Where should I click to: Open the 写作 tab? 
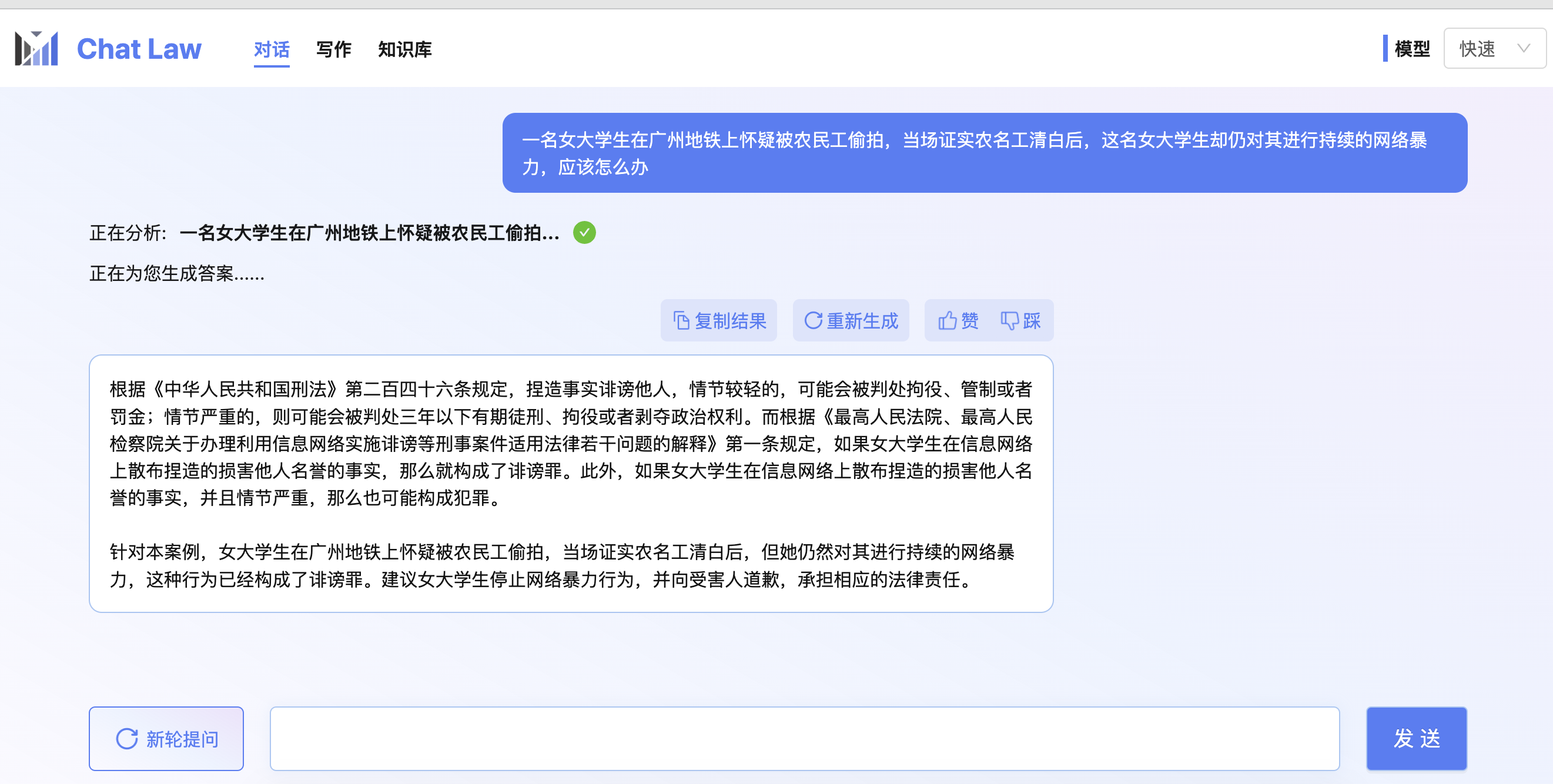[333, 49]
